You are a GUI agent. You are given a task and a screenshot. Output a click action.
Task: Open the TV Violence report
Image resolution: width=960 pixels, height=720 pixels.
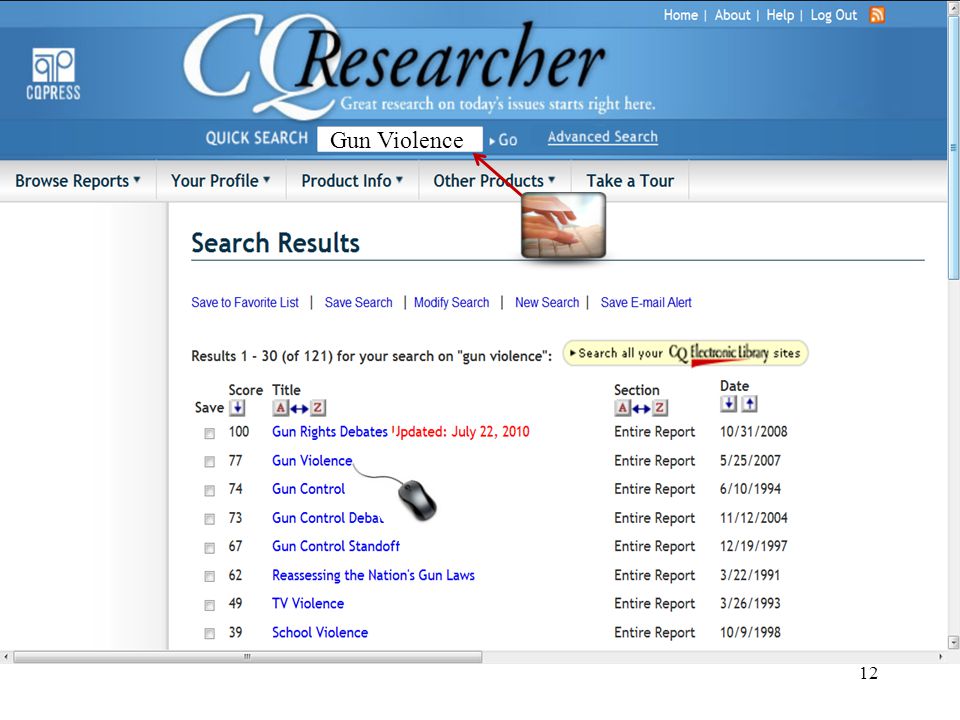pos(308,604)
